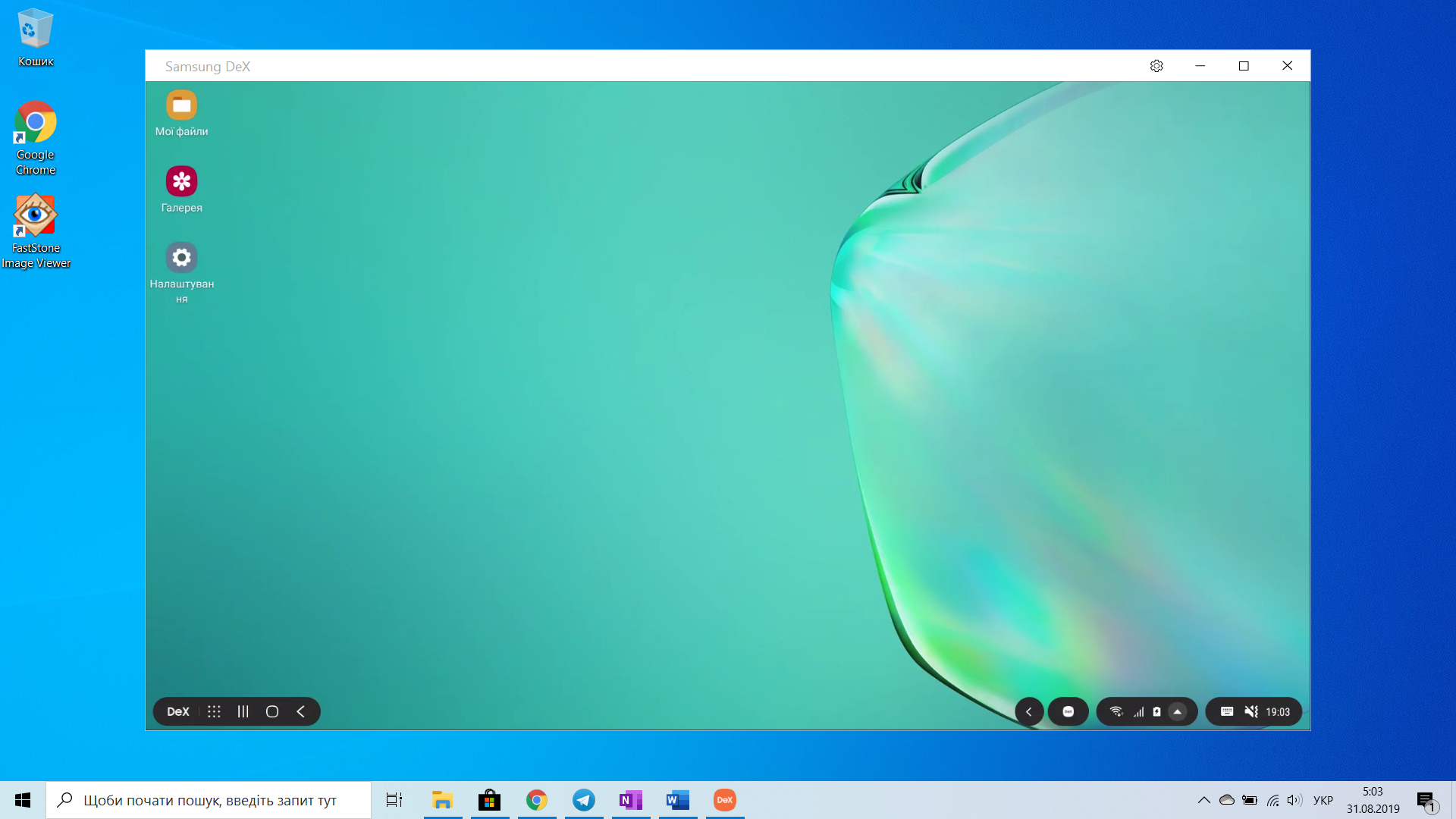Click the battery charging icon in DeX
The image size is (1456, 819).
pos(1156,711)
